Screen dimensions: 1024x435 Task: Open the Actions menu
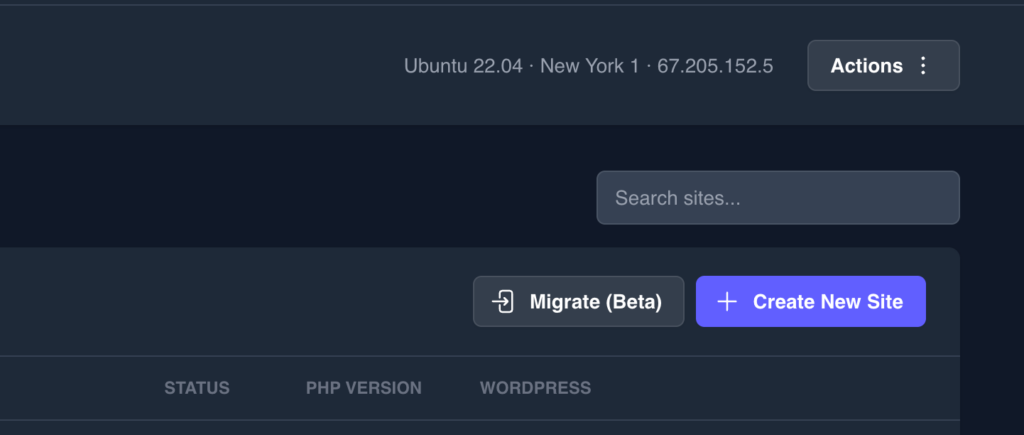point(883,65)
